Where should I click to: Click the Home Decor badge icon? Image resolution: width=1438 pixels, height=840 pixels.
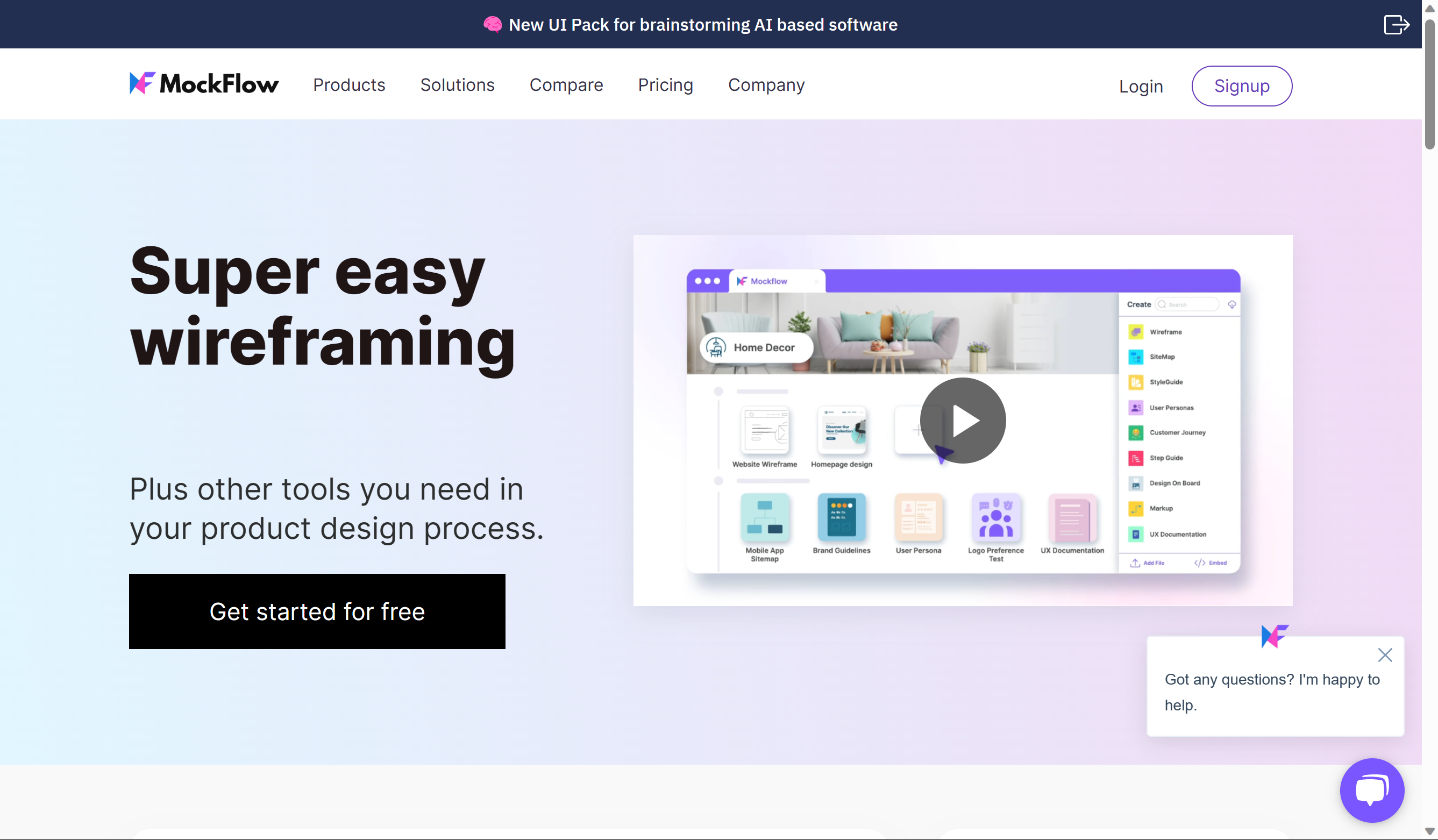coord(716,347)
